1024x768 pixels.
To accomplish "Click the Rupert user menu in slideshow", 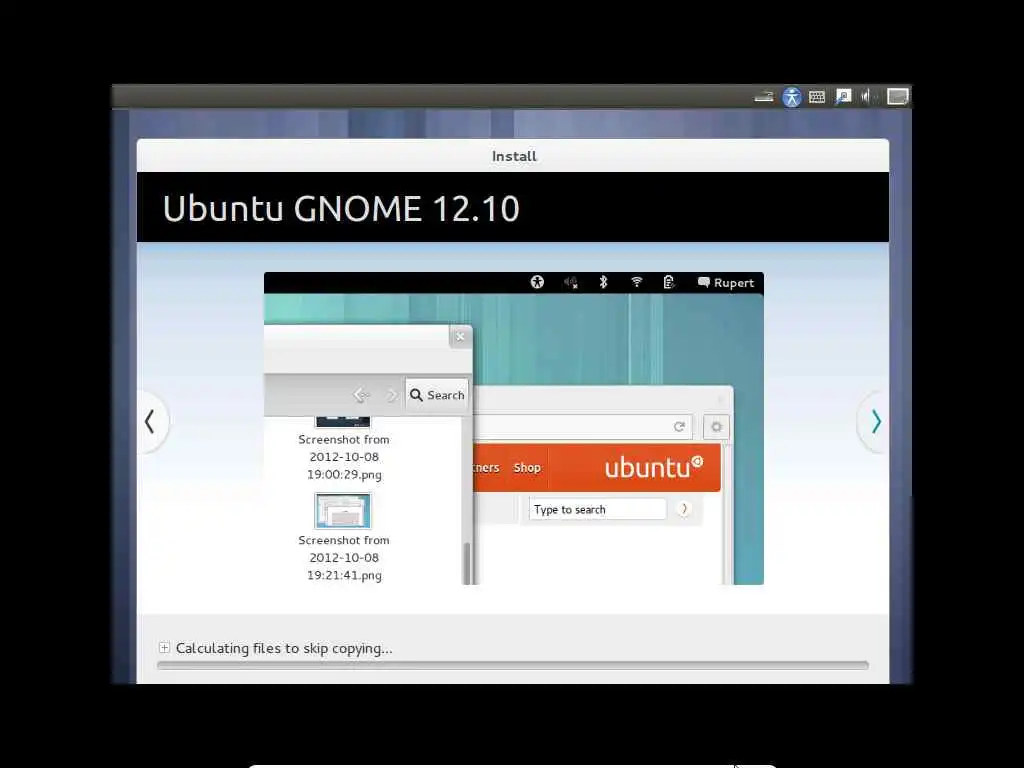I will [726, 283].
